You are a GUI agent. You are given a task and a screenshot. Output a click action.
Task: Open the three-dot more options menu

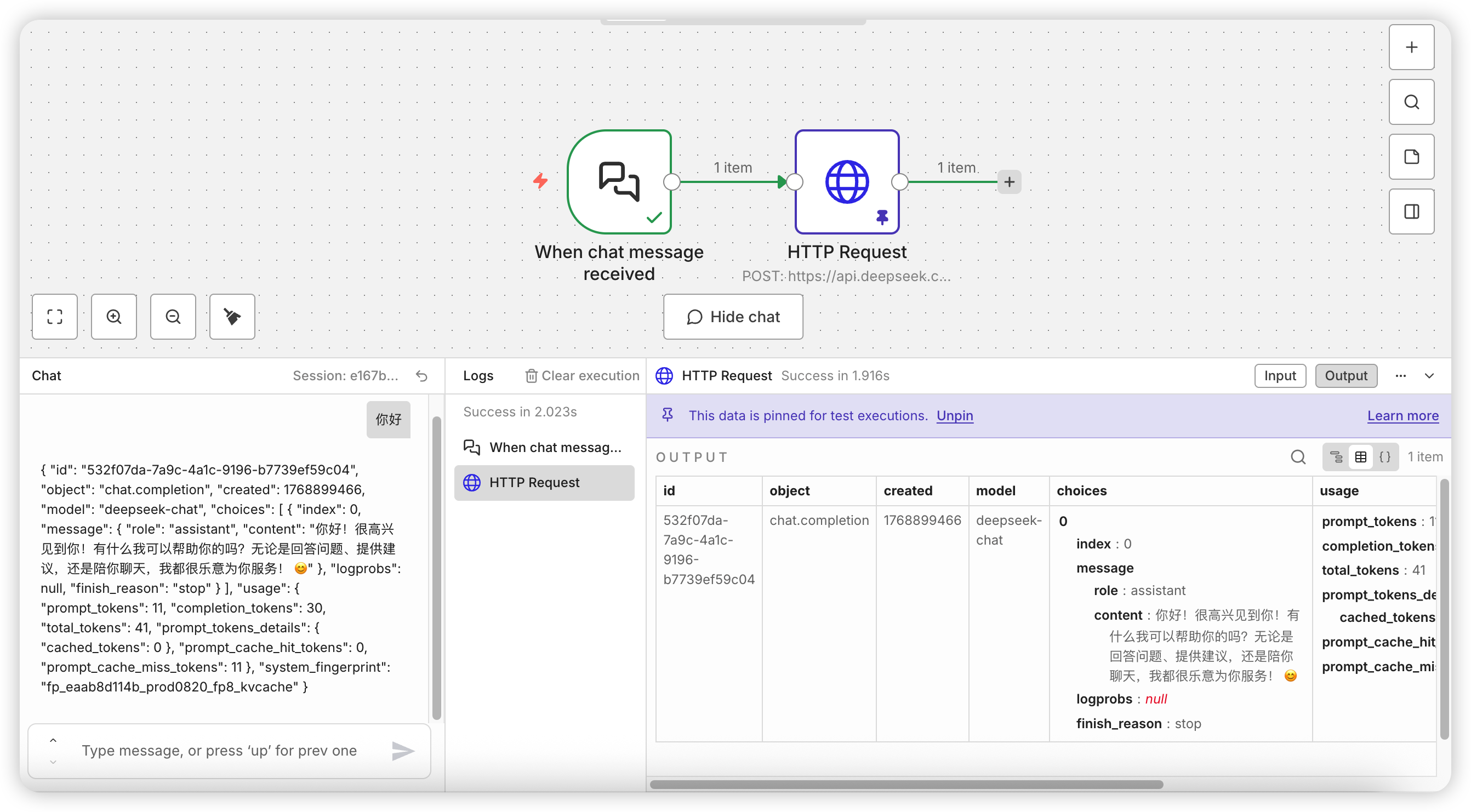pyautogui.click(x=1401, y=376)
